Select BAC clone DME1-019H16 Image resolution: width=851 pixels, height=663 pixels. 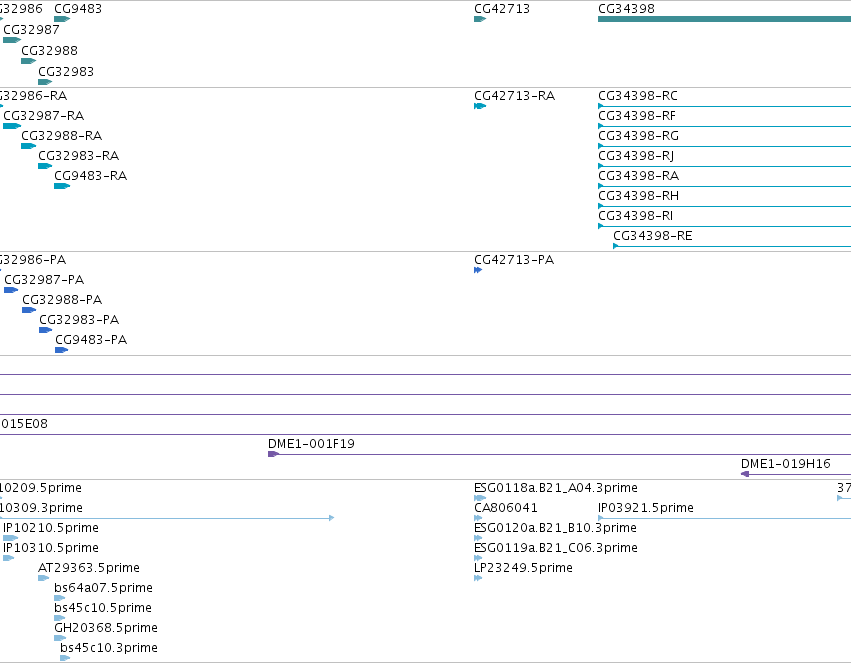click(796, 474)
